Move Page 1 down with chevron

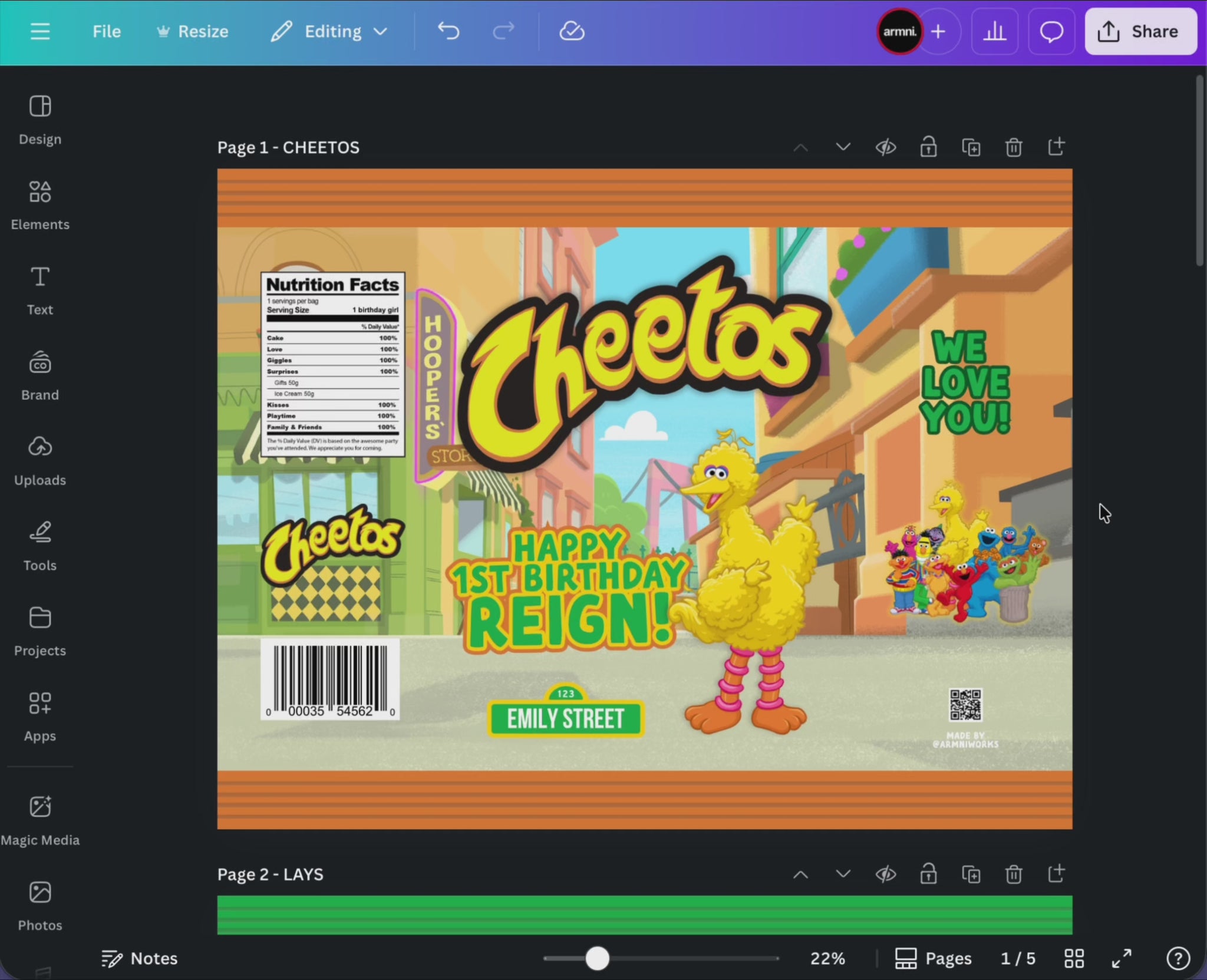pos(843,147)
